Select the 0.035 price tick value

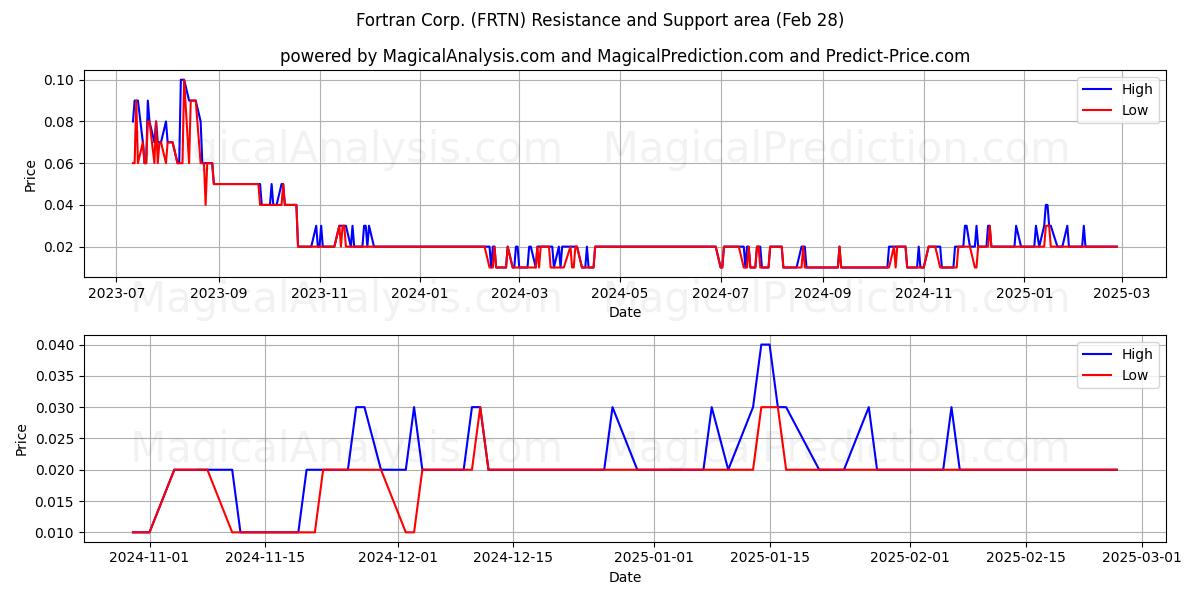coord(55,376)
